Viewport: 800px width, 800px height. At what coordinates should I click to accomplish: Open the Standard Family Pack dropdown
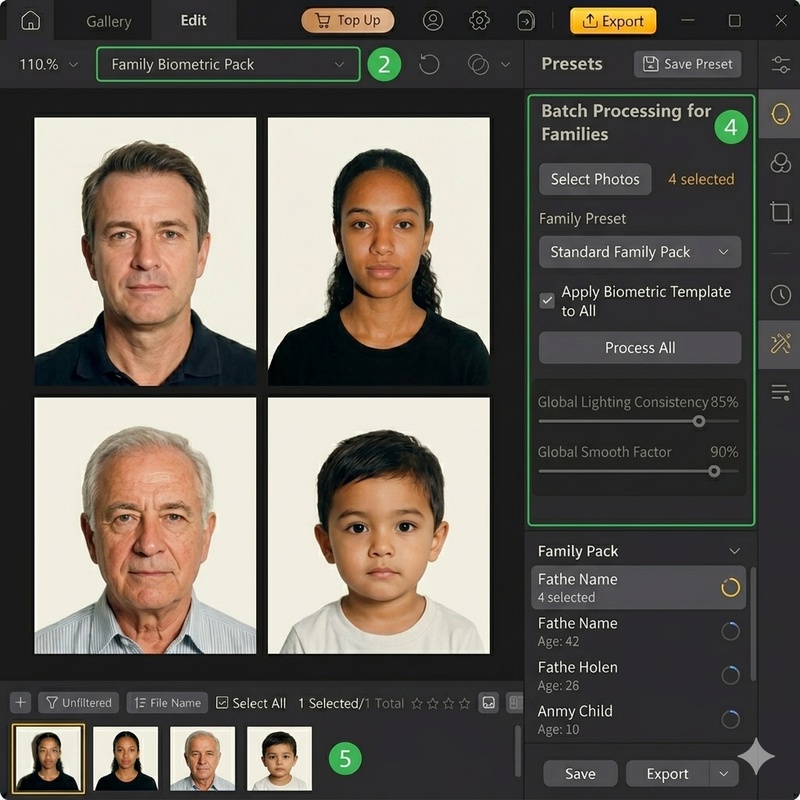coord(639,252)
